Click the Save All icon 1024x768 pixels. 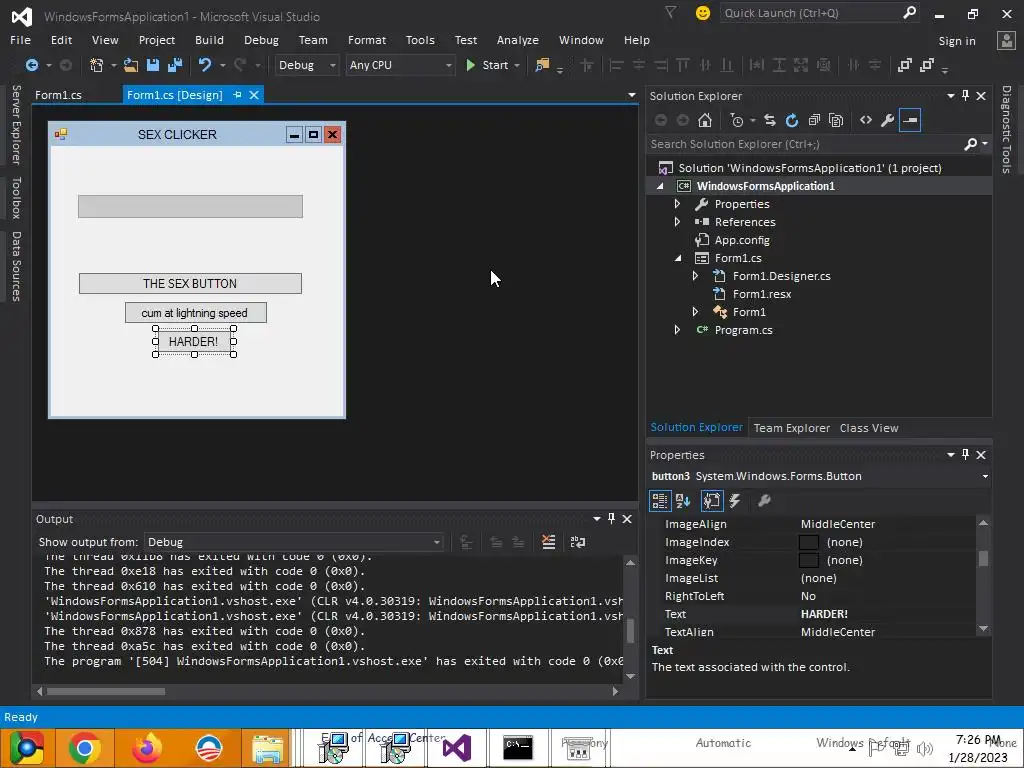tap(175, 65)
